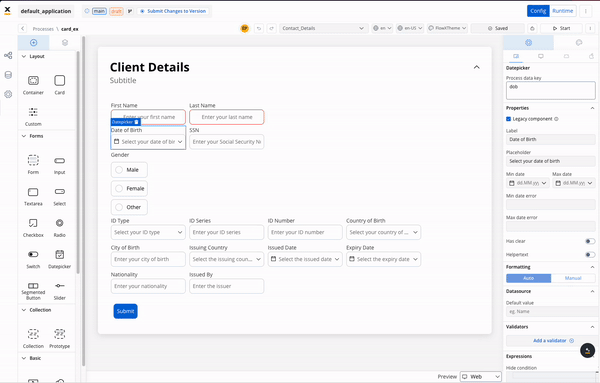The width and height of the screenshot is (600, 383).
Task: Select the Other gender radio option
Action: point(129,207)
